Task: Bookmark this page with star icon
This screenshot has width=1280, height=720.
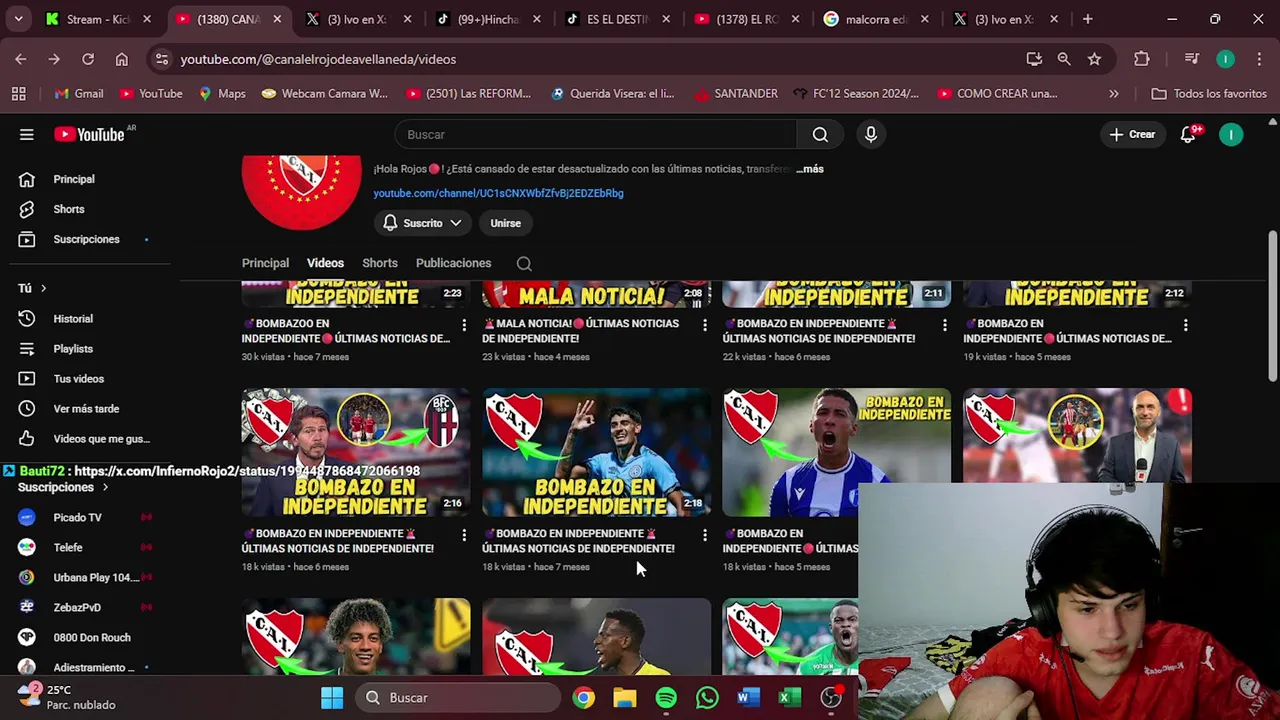Action: pos(1094,59)
